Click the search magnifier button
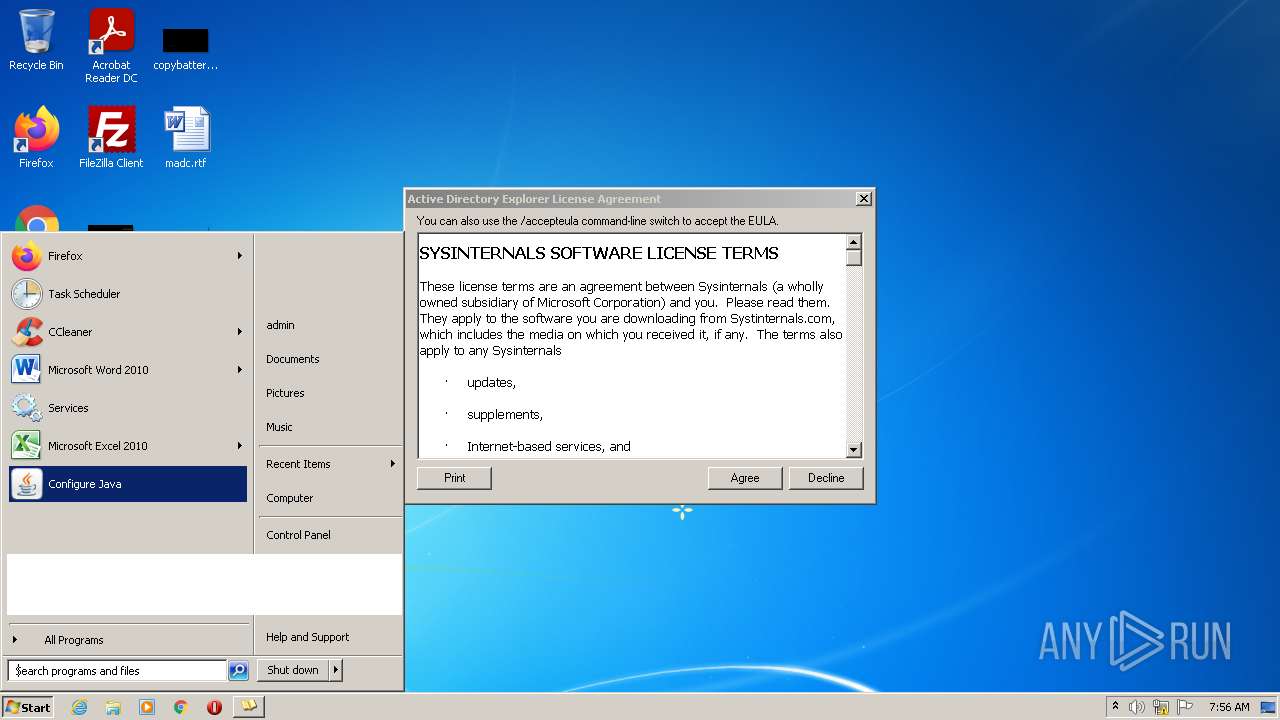The image size is (1280, 720). 238,671
